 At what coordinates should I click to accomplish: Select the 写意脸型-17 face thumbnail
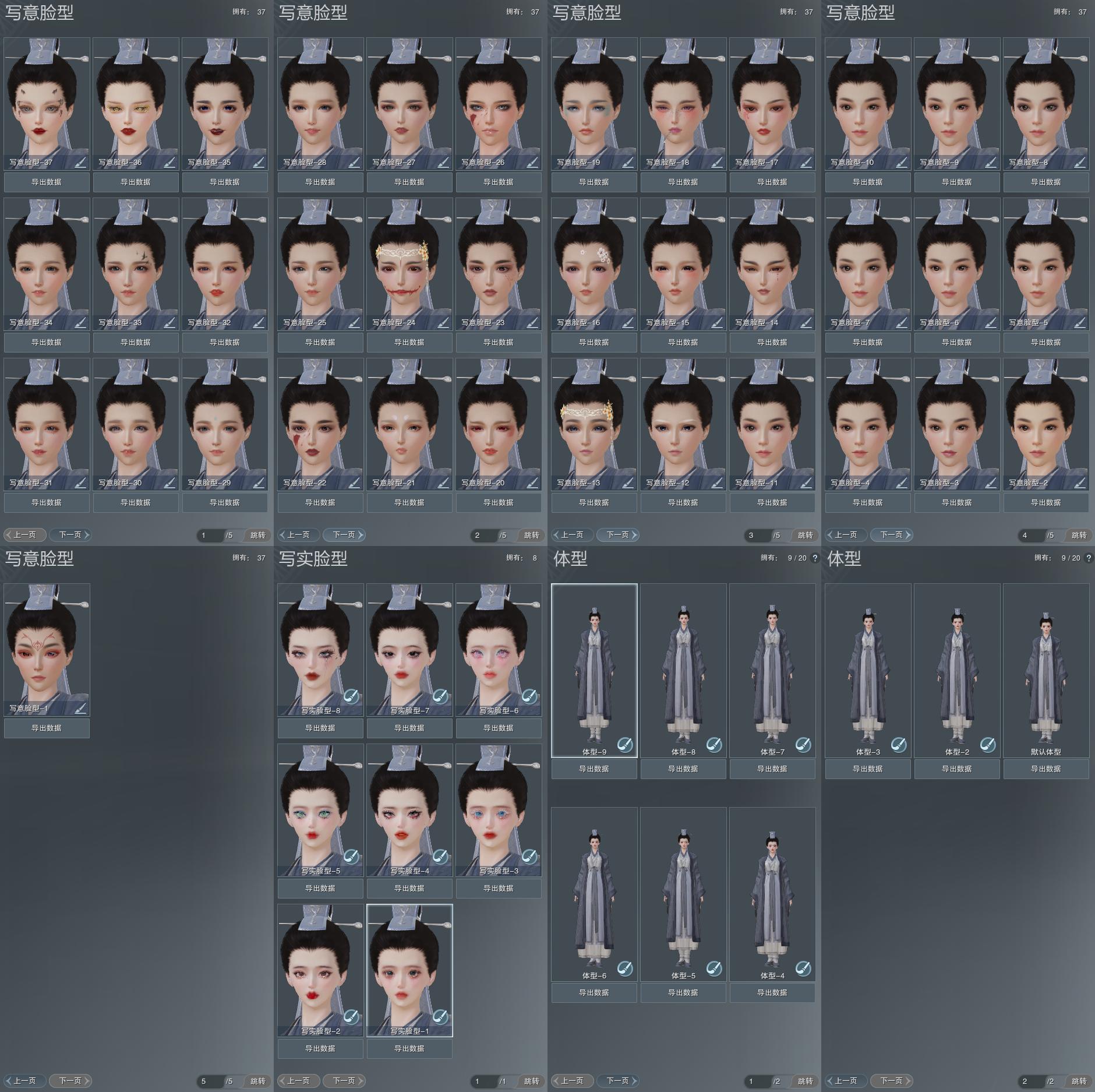pyautogui.click(x=772, y=99)
